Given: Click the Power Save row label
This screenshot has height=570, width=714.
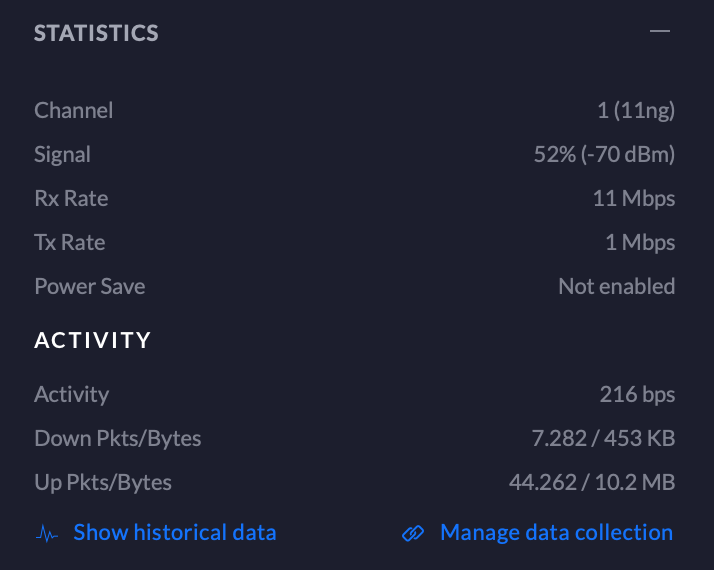Looking at the screenshot, I should click(x=89, y=286).
